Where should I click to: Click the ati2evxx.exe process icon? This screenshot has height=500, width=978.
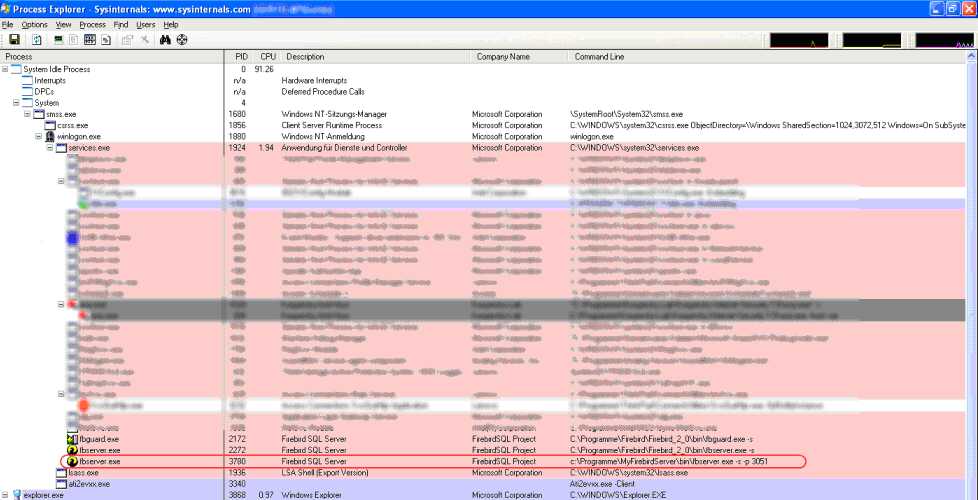(61, 484)
